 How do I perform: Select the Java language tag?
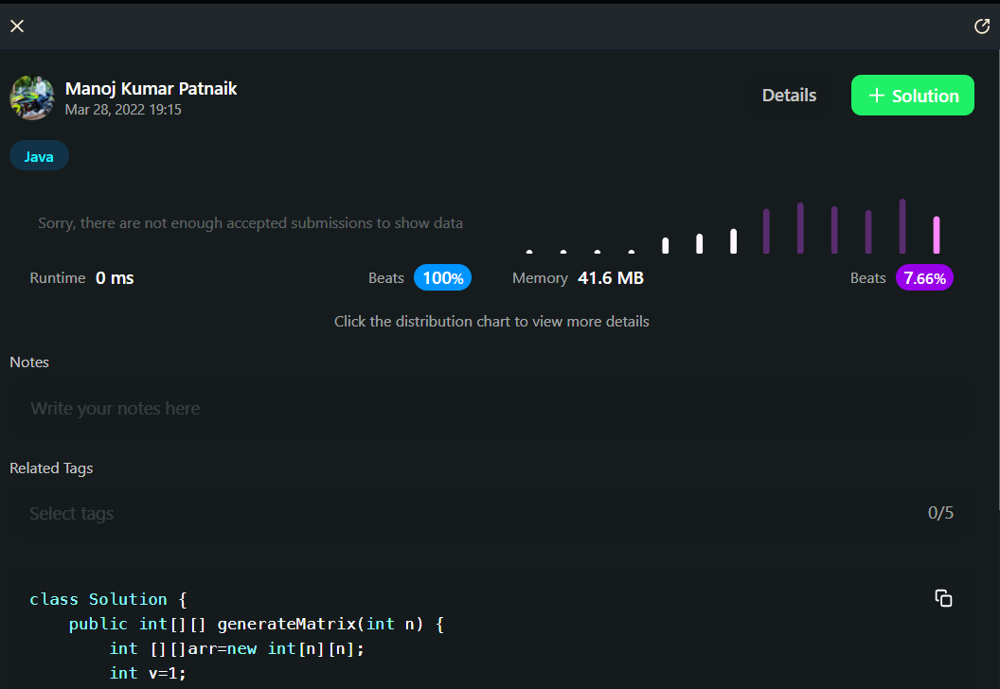pyautogui.click(x=39, y=156)
